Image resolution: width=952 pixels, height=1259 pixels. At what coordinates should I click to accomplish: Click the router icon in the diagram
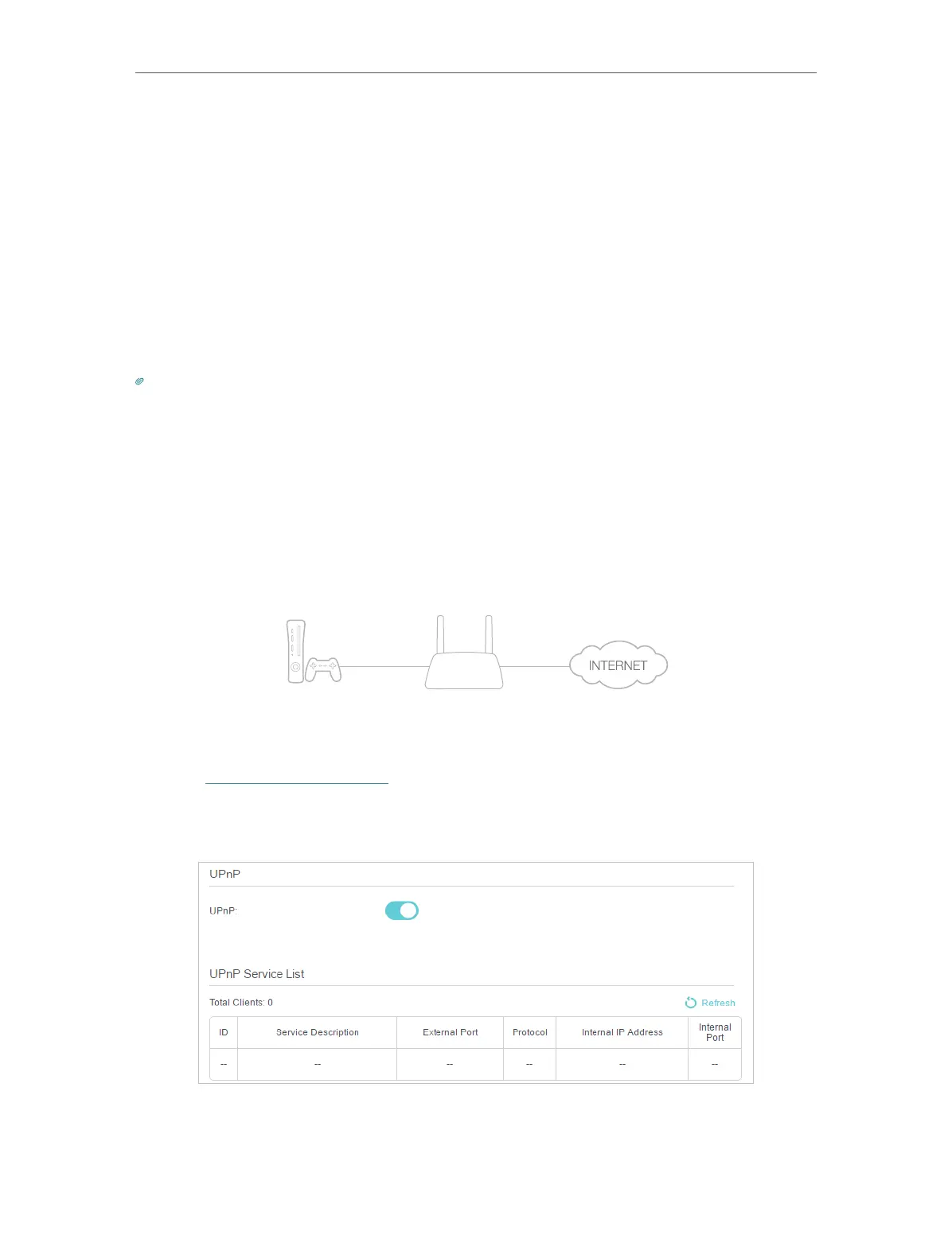click(464, 652)
